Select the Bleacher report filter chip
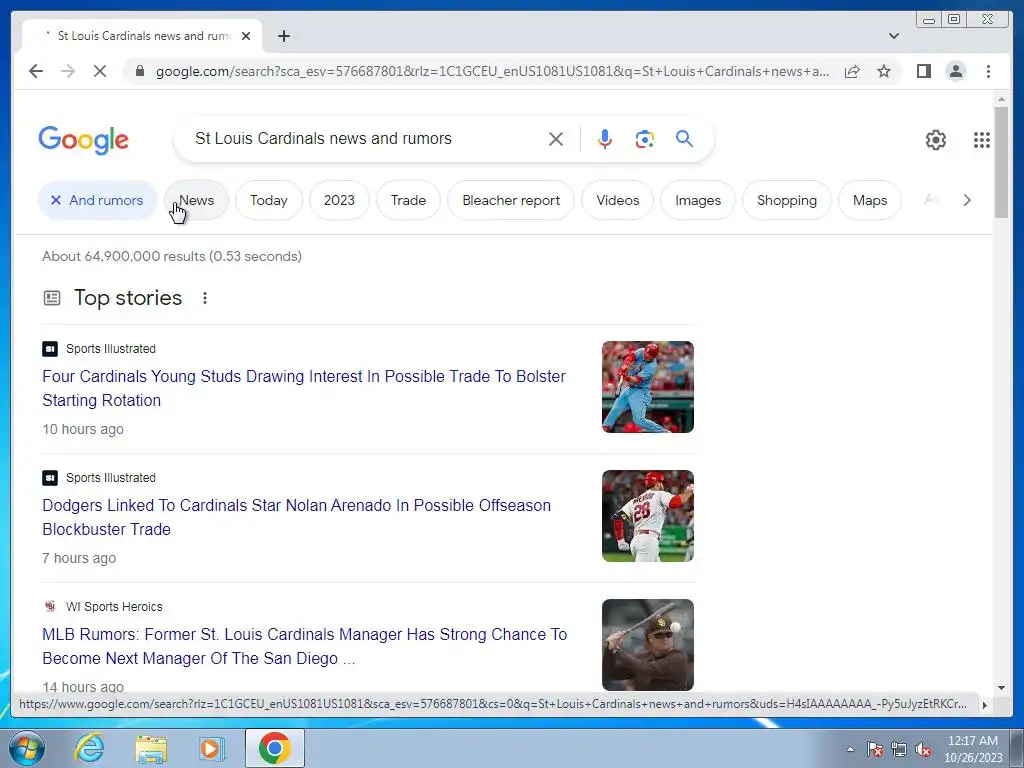Viewport: 1024px width, 768px height. point(511,200)
